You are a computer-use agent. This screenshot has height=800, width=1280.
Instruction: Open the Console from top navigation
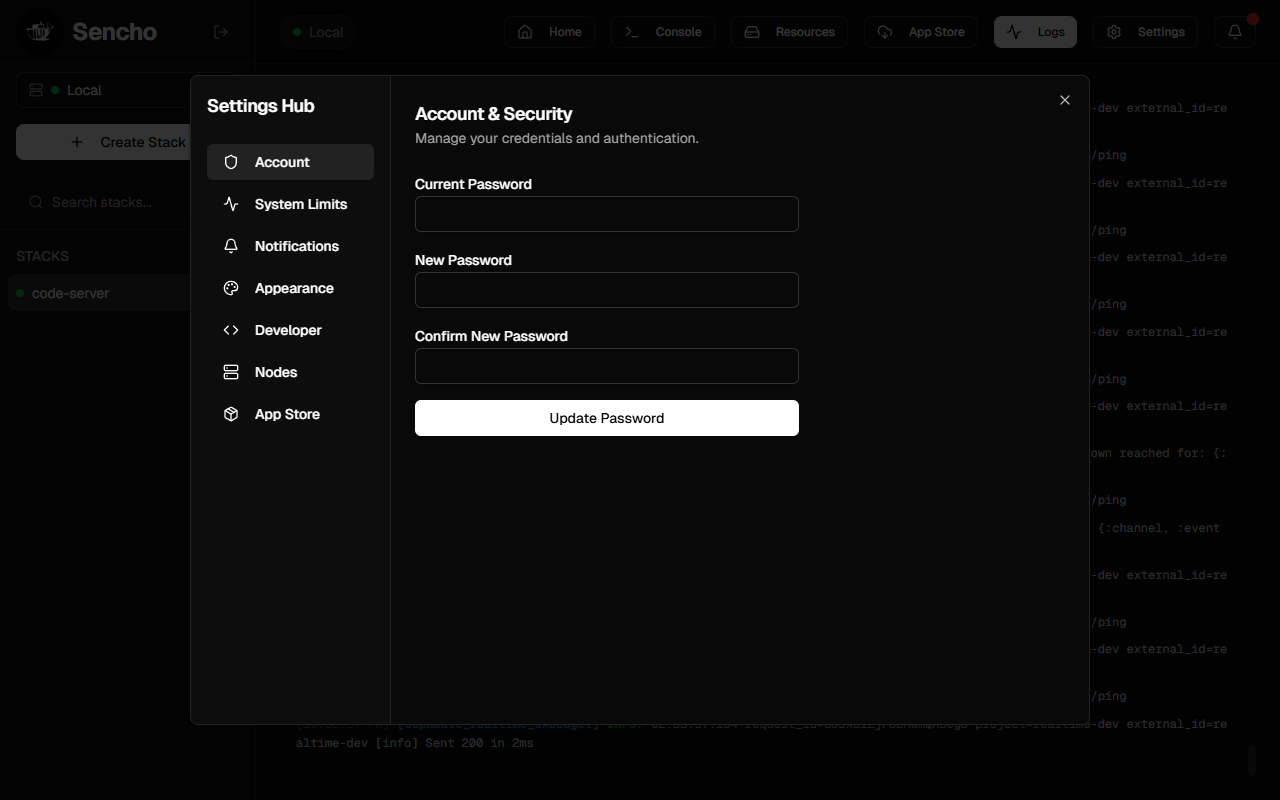pos(663,32)
